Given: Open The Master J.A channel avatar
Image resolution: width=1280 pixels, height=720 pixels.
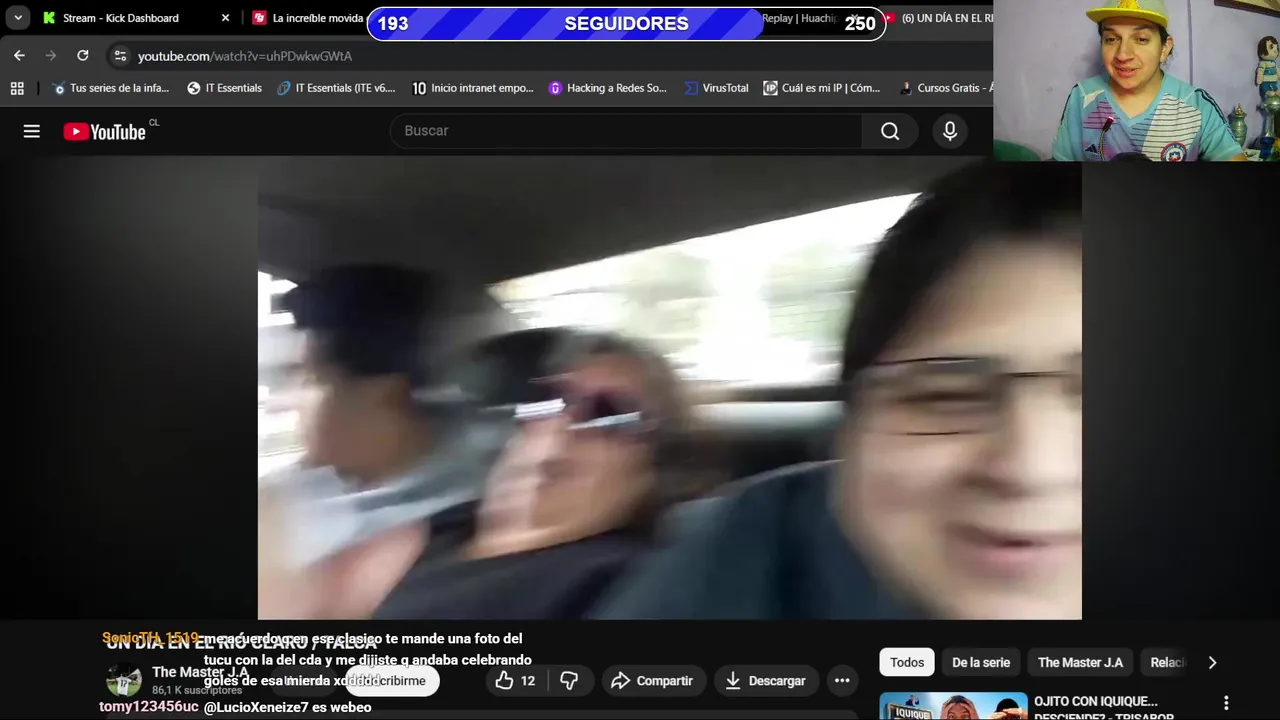Looking at the screenshot, I should pos(124,680).
